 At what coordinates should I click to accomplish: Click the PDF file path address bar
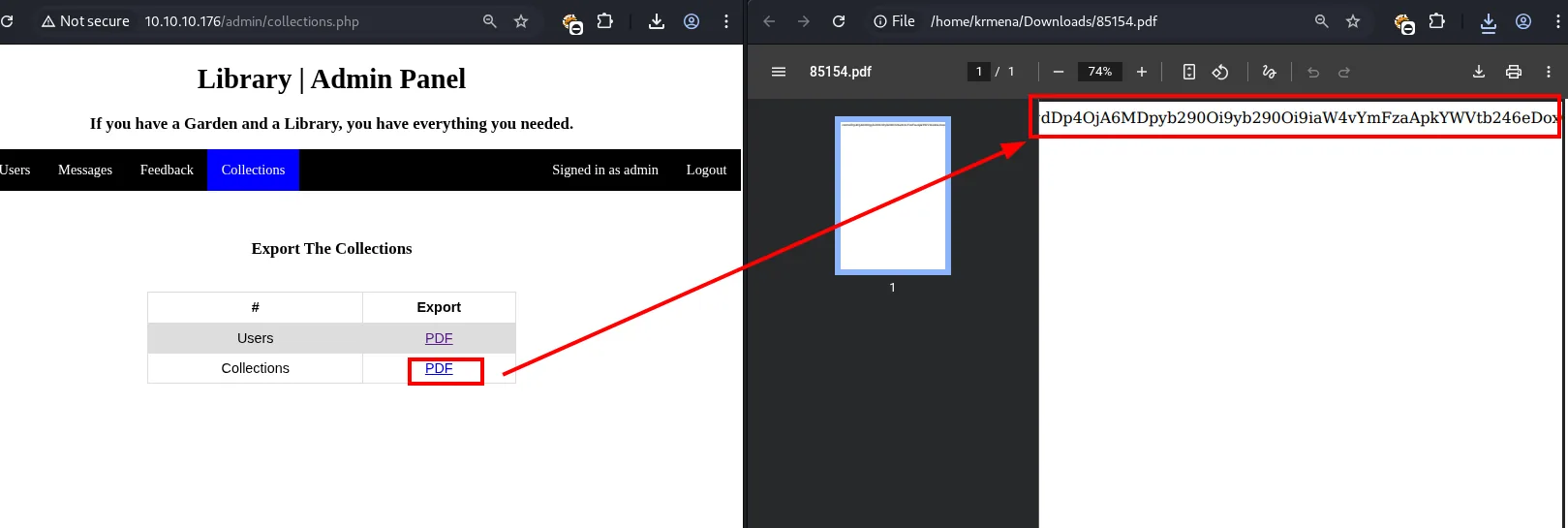(x=1044, y=21)
